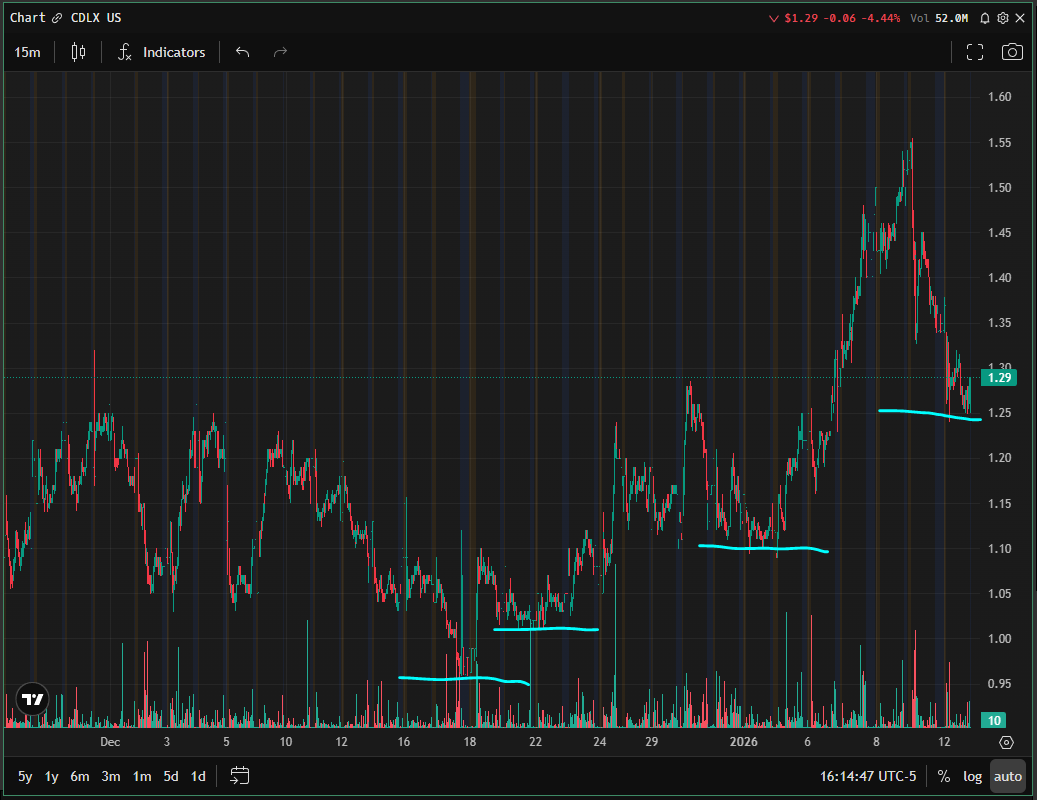Click the volume label 10 on axis
The width and height of the screenshot is (1037, 800).
pyautogui.click(x=994, y=721)
